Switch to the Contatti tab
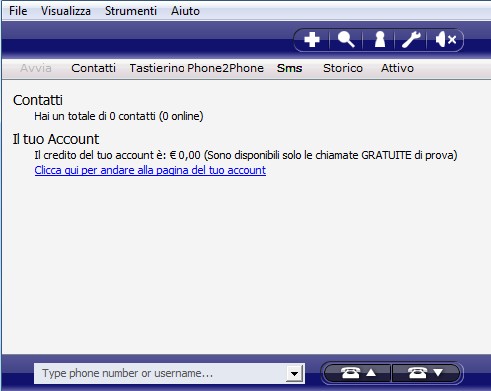 coord(93,68)
